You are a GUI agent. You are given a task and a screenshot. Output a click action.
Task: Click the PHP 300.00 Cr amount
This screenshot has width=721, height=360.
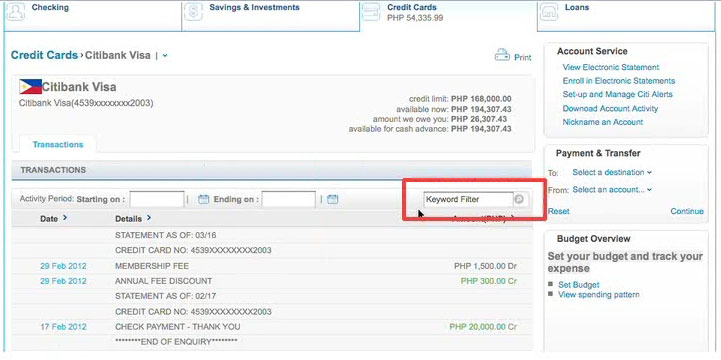point(489,281)
